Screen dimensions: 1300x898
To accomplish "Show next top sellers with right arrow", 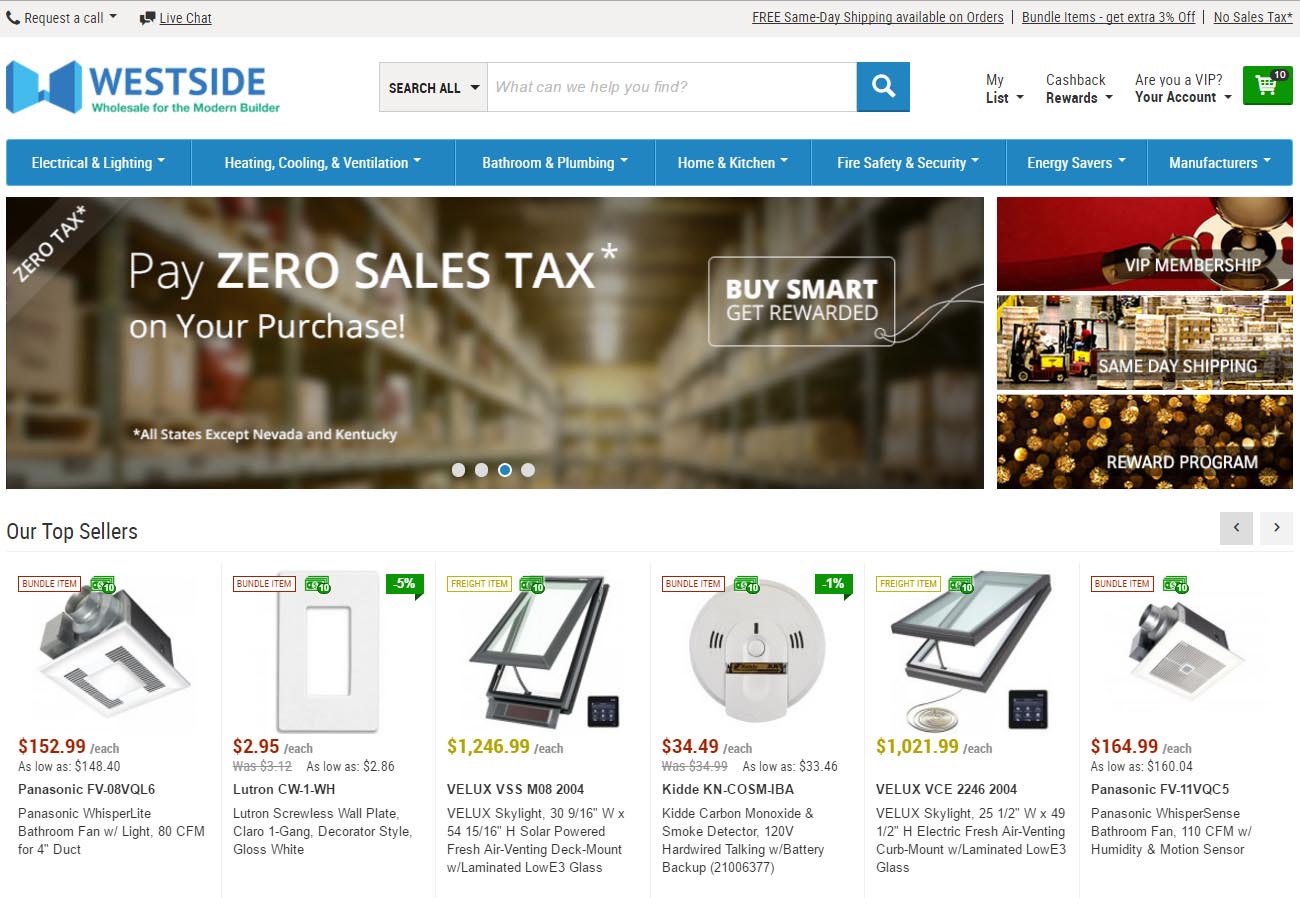I will pos(1276,528).
